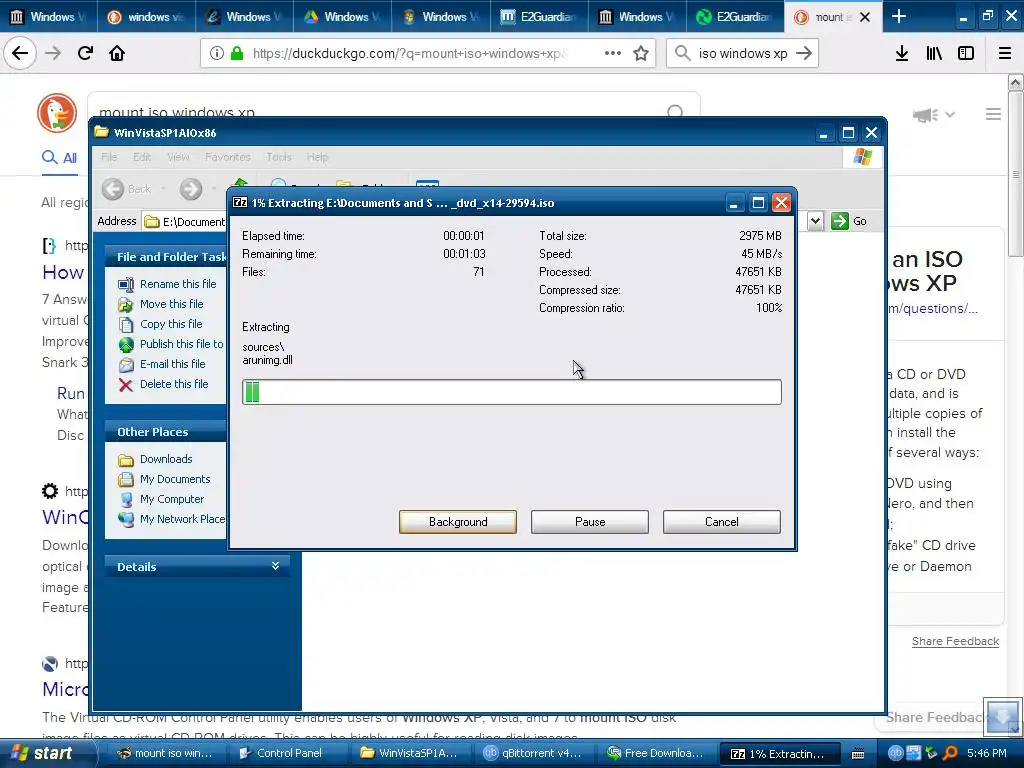Open the Firefox library
The height and width of the screenshot is (768, 1024).
(x=934, y=54)
